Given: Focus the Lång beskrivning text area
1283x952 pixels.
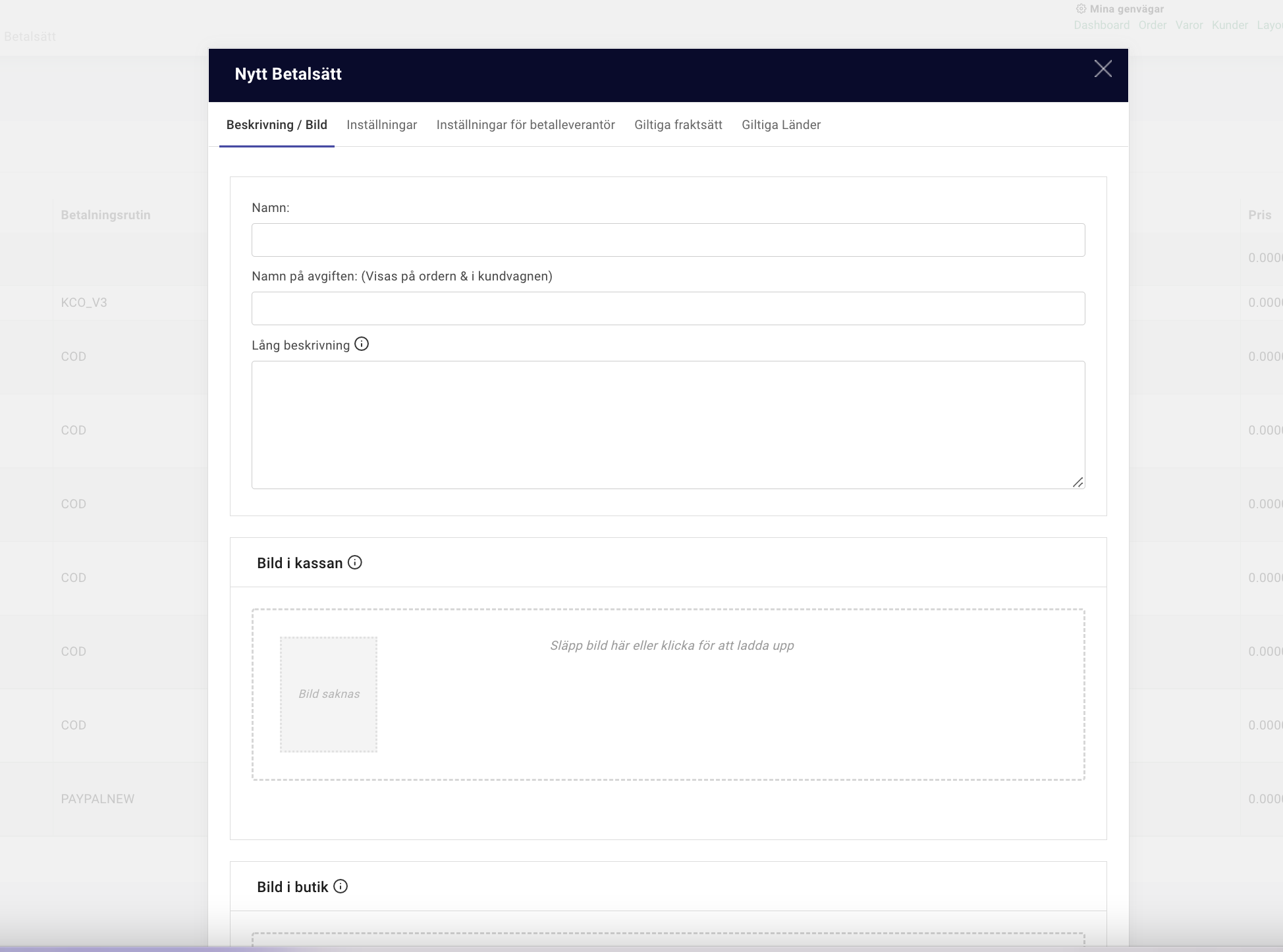Looking at the screenshot, I should 668,425.
